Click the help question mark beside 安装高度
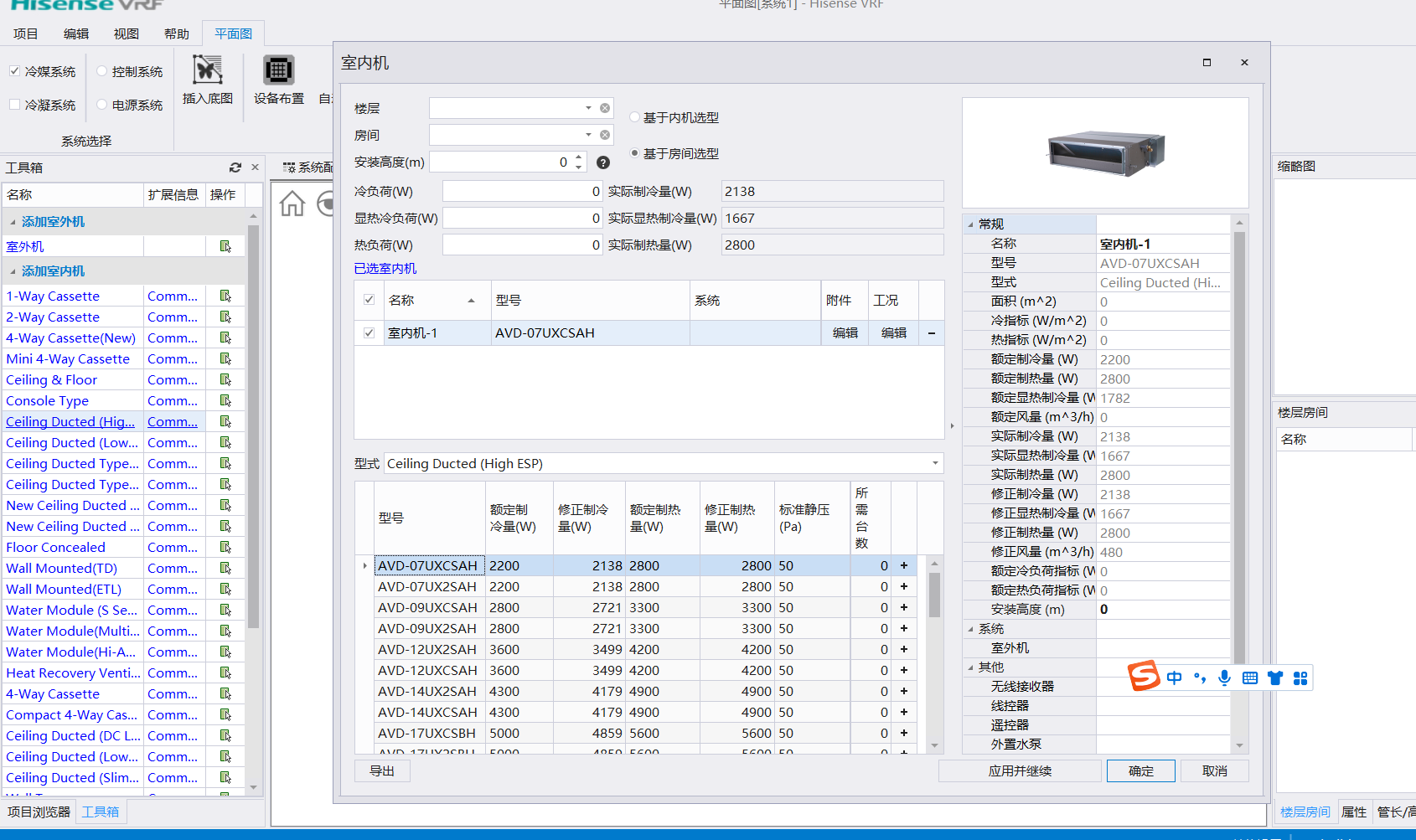 click(603, 162)
